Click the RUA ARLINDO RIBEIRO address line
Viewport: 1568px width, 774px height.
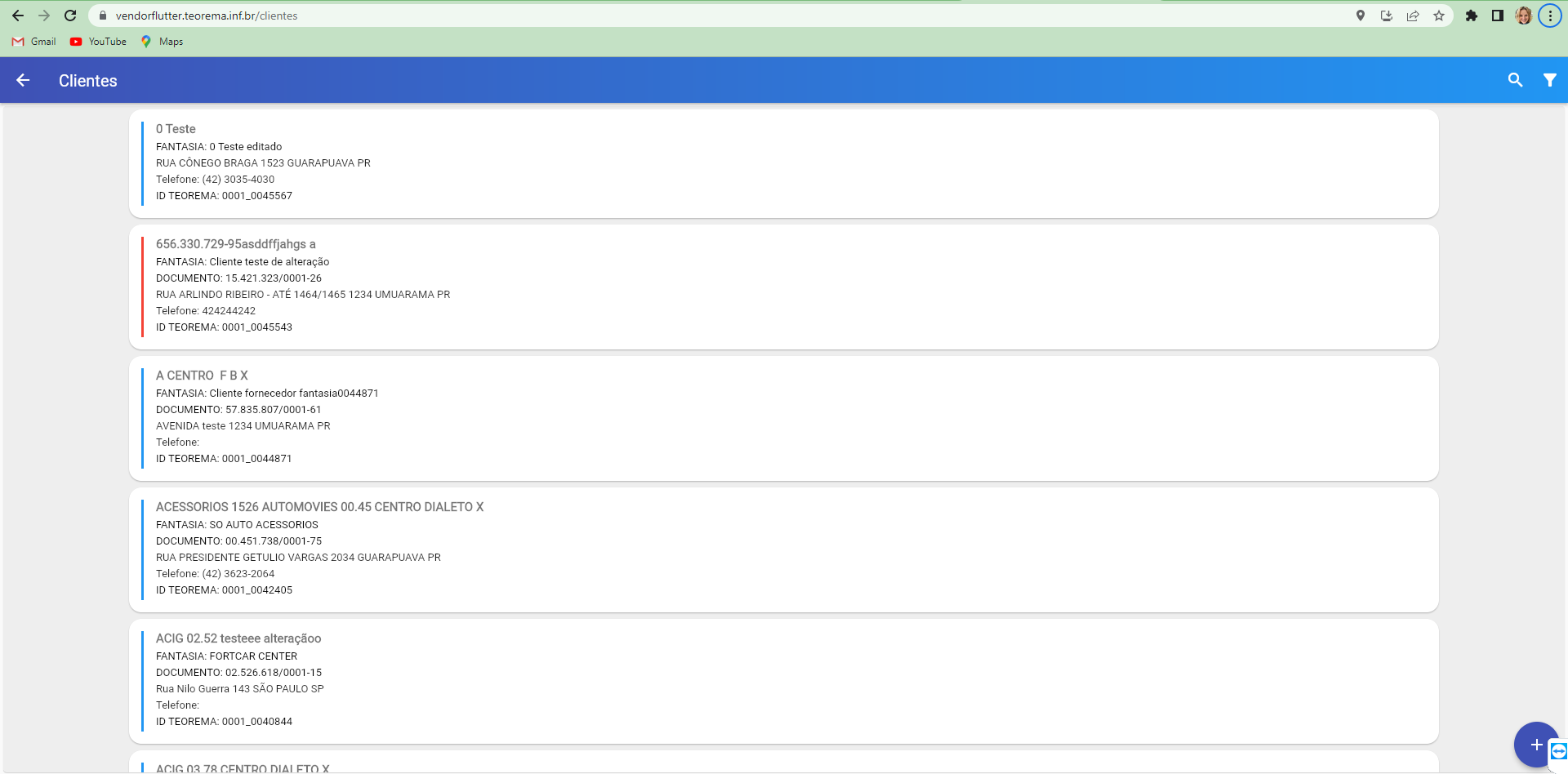tap(303, 295)
